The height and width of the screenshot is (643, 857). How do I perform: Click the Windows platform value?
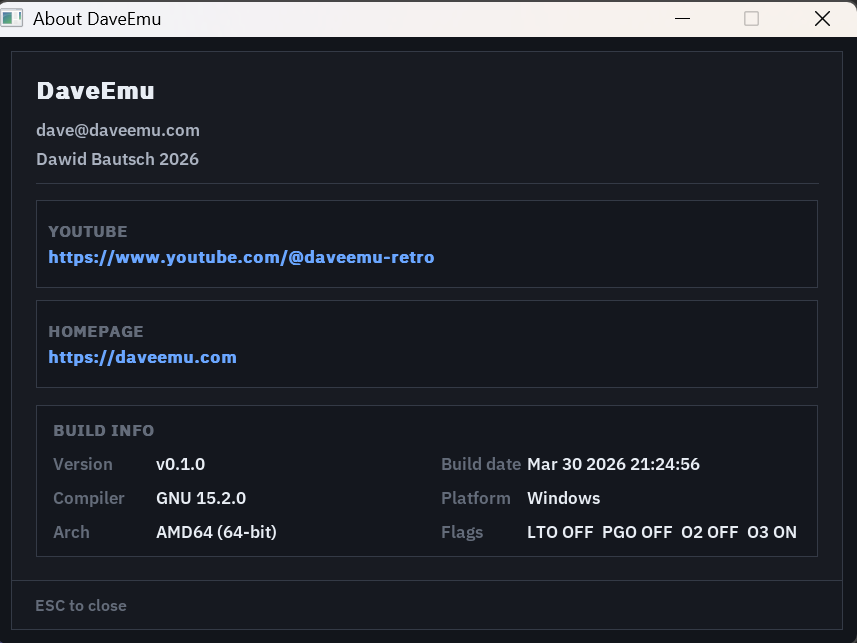pos(563,498)
